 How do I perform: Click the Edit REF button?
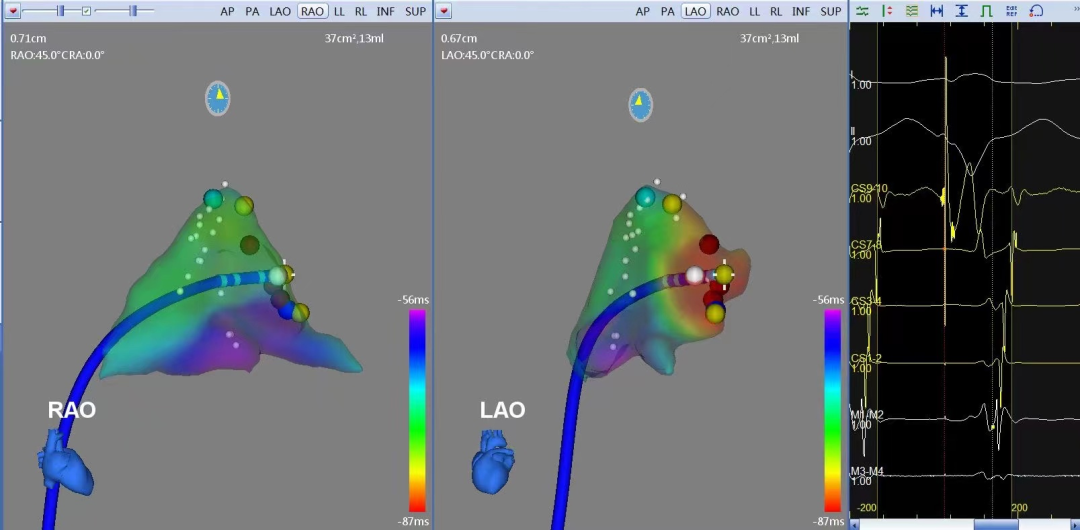[x=1010, y=10]
